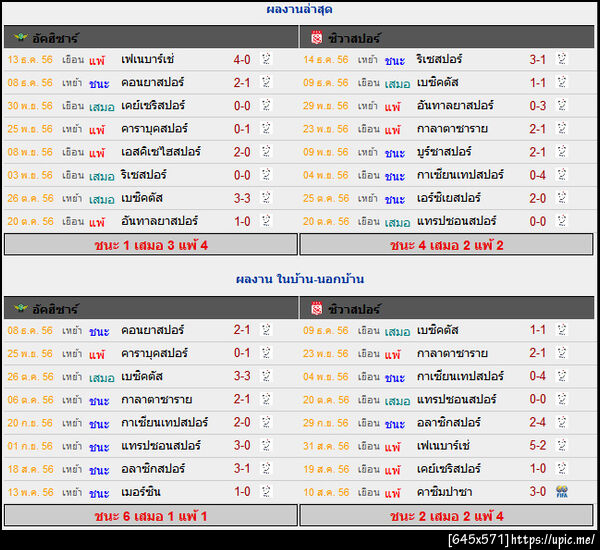This screenshot has width=600, height=550.
Task: Click the 0-3 score
Action: [538, 106]
